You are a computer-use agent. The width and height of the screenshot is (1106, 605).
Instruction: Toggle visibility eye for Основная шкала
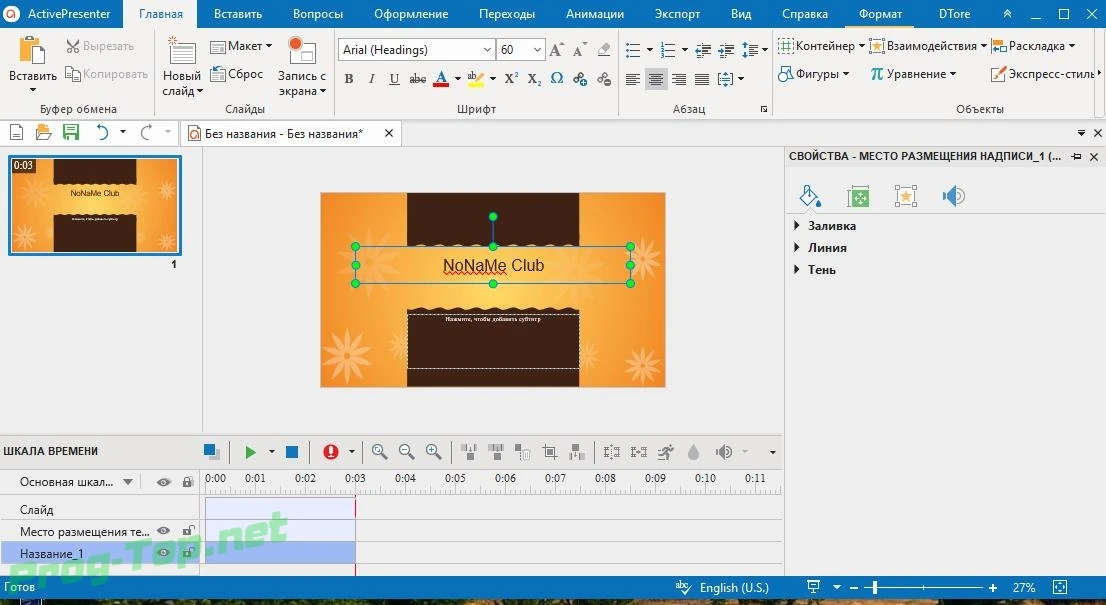pos(164,482)
